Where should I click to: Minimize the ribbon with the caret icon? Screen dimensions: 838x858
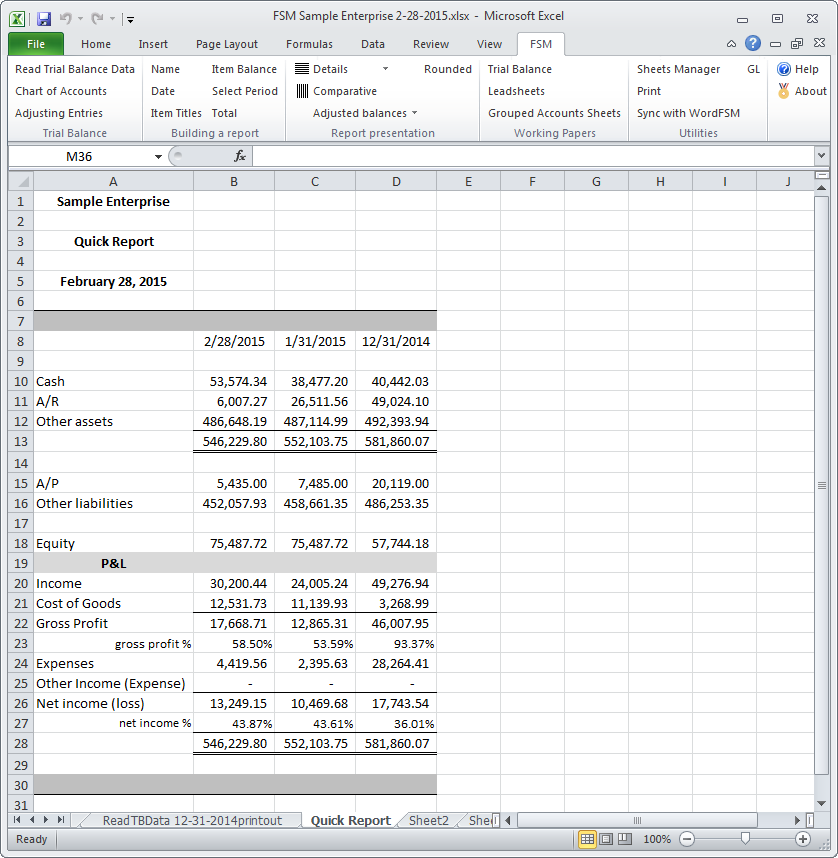tap(732, 44)
